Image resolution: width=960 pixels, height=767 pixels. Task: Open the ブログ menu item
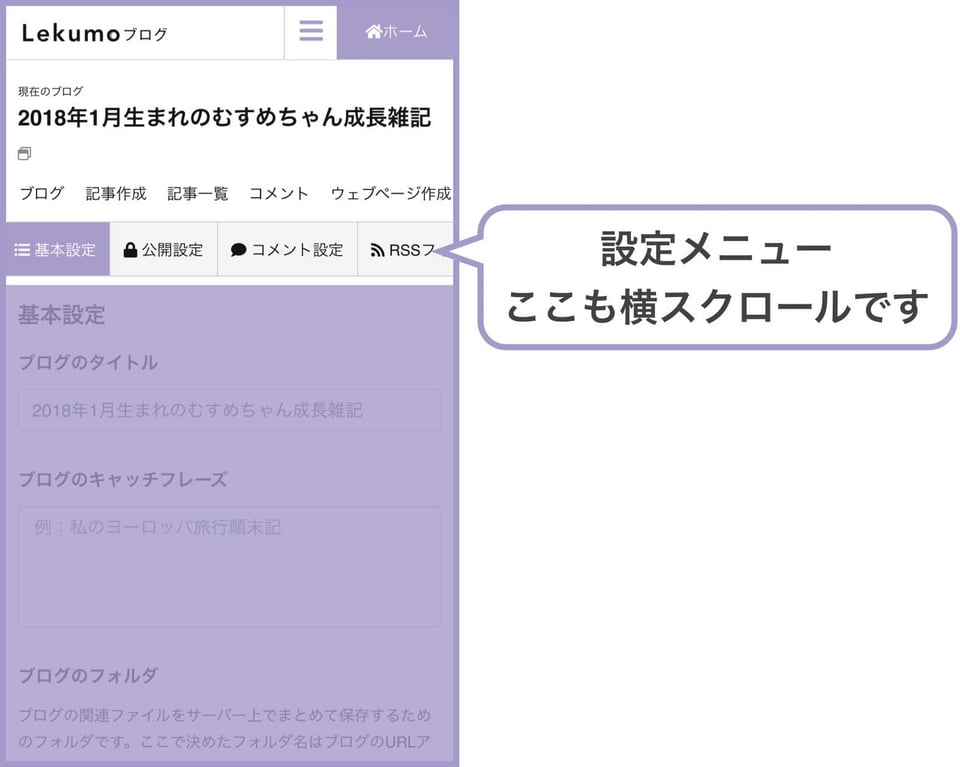tap(42, 193)
